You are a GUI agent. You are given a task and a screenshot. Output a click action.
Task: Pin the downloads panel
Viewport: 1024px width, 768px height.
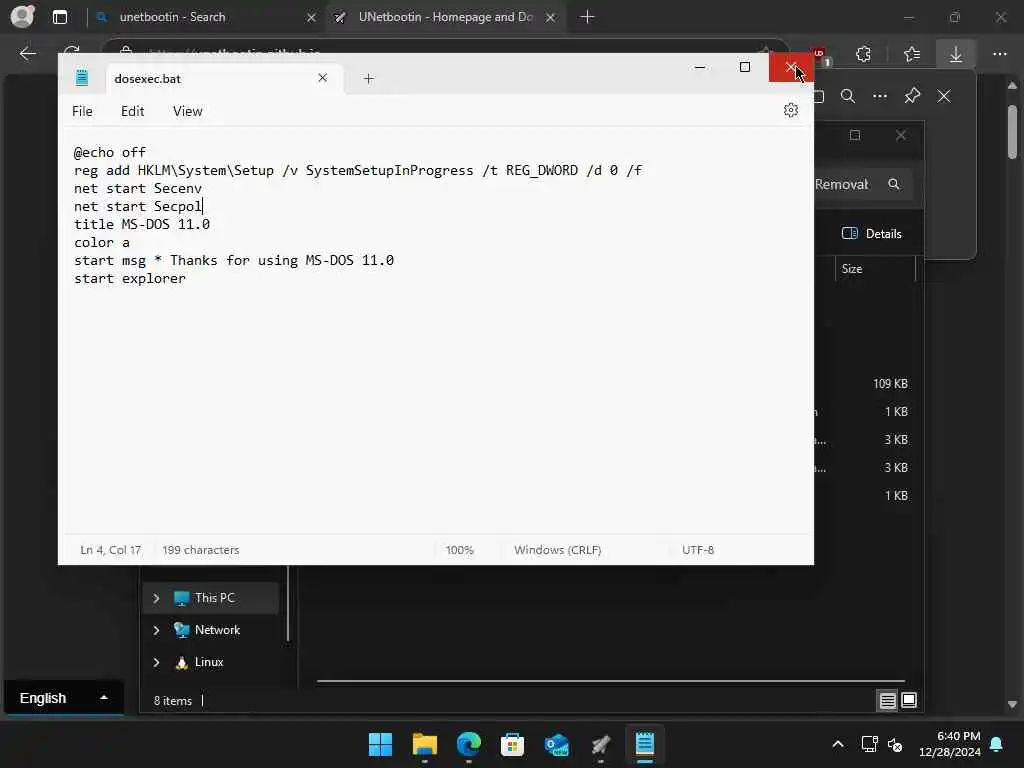(912, 96)
